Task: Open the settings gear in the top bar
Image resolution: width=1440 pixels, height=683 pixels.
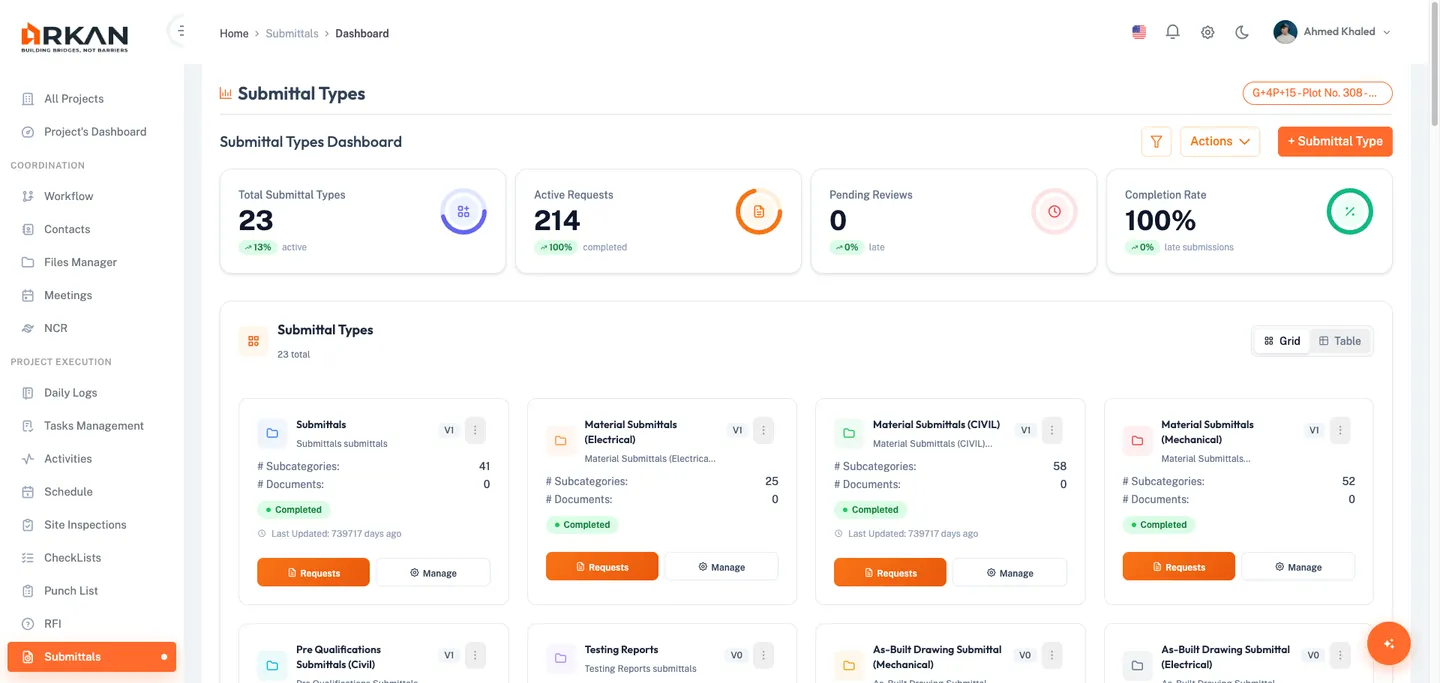Action: 1207,31
